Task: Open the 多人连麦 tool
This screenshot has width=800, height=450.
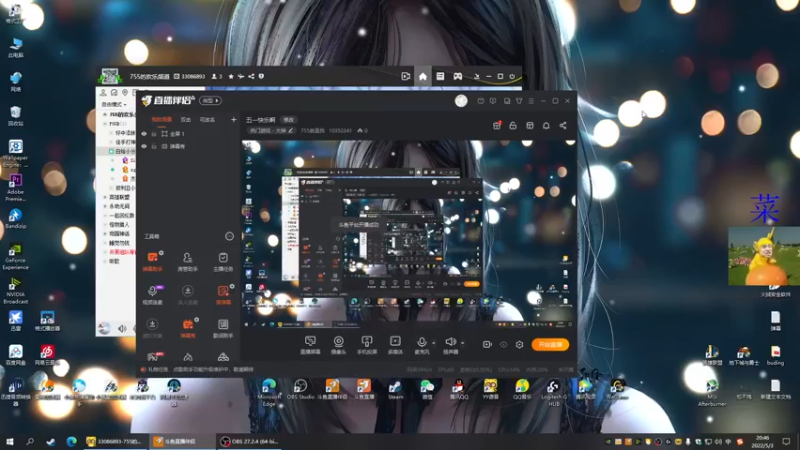Action: (187, 295)
